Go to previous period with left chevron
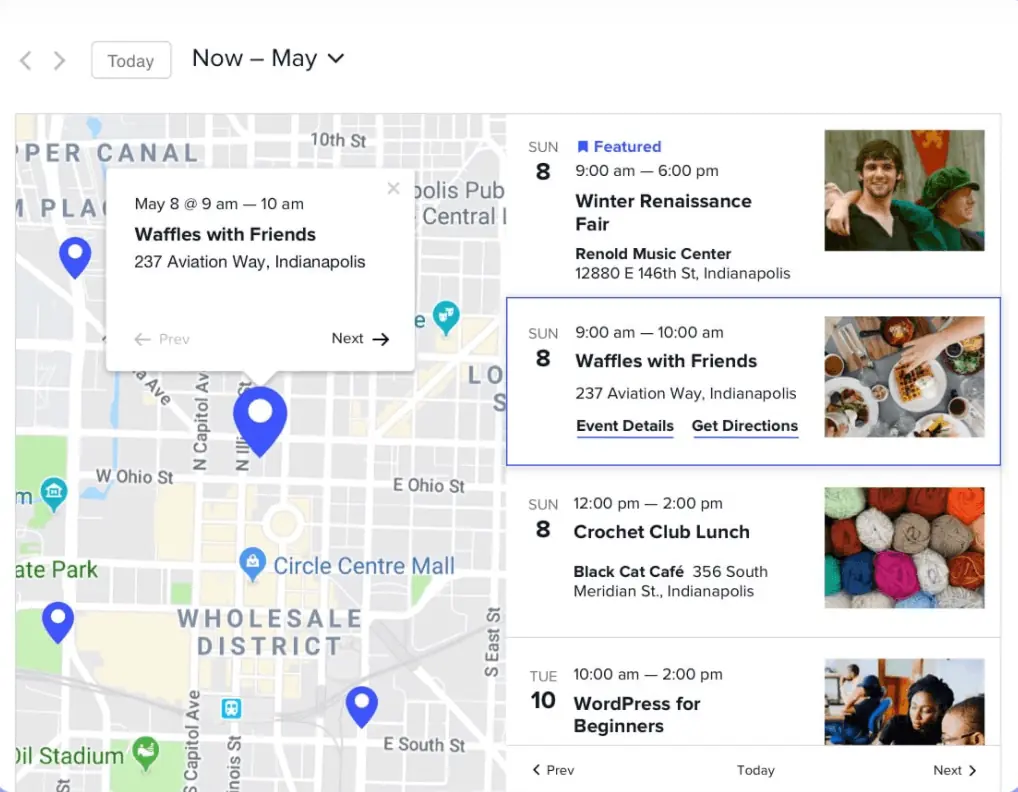This screenshot has width=1018, height=792. [x=26, y=60]
